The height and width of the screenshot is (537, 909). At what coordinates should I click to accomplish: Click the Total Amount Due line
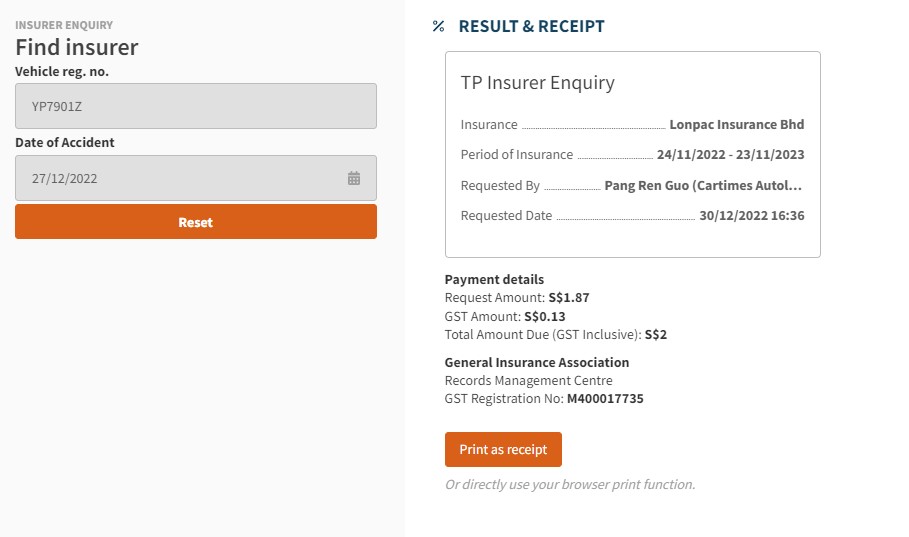[555, 335]
